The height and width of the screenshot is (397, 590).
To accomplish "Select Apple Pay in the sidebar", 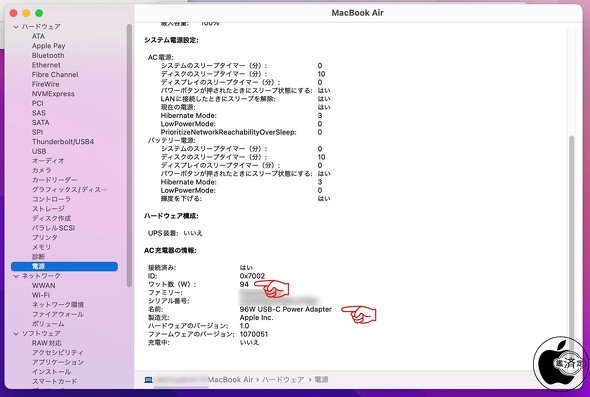I will click(x=49, y=46).
